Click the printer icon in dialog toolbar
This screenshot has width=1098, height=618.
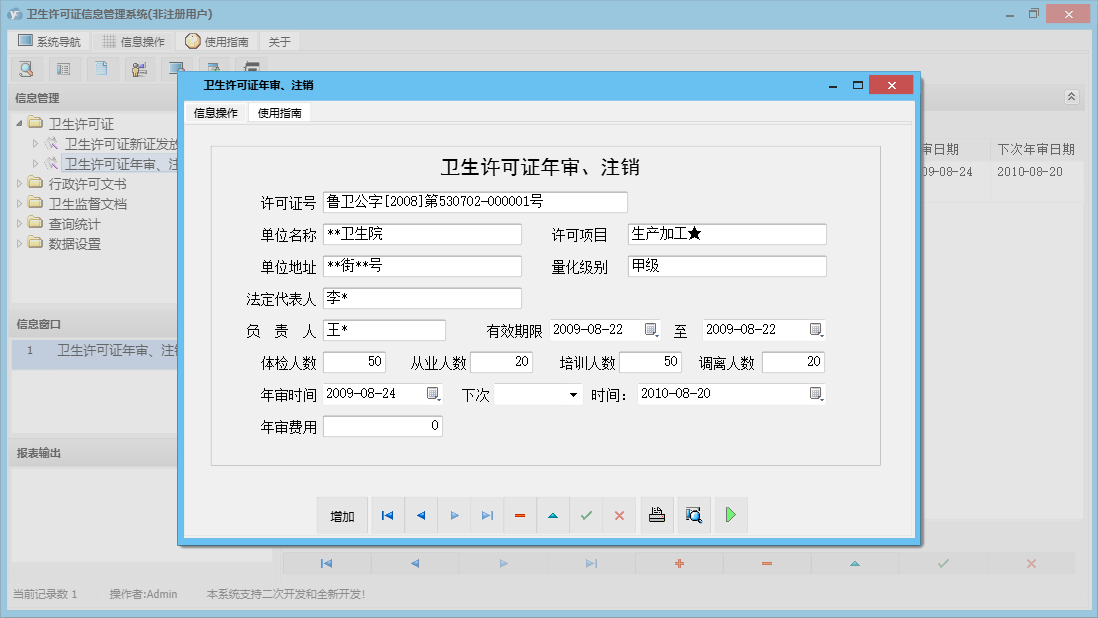[x=657, y=515]
